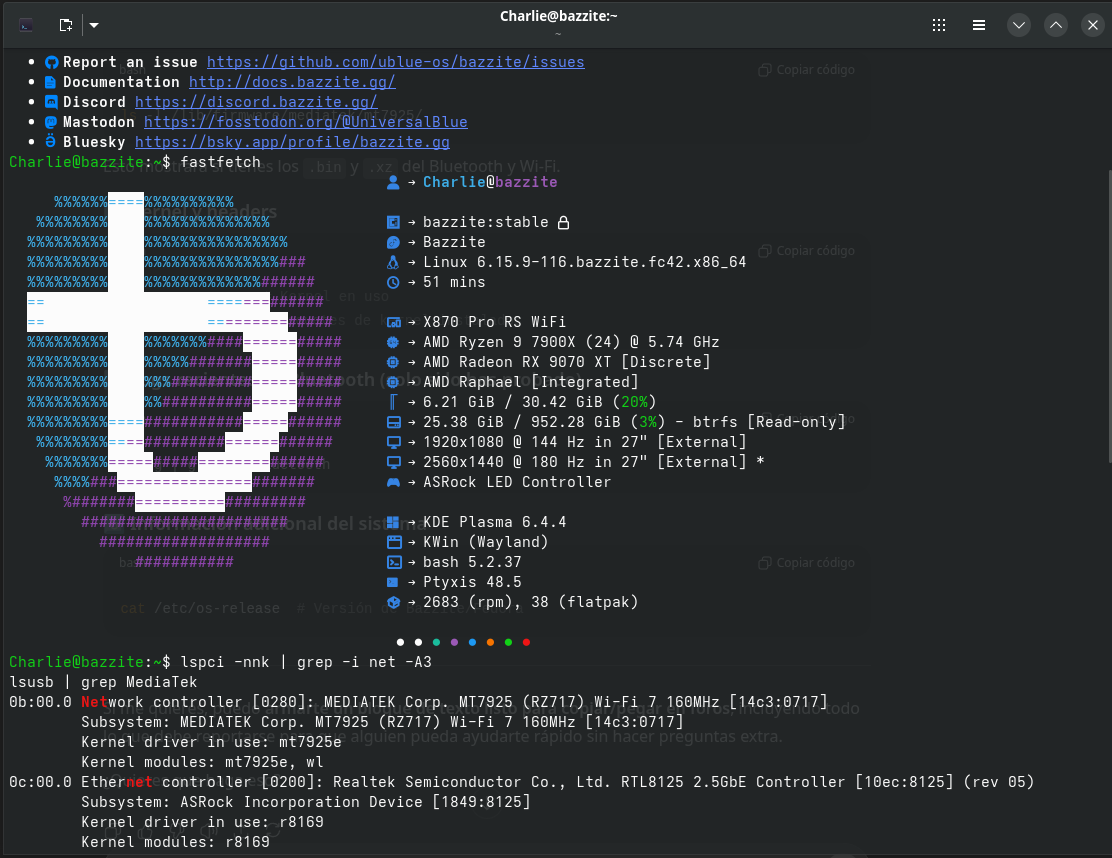This screenshot has width=1112, height=858.
Task: Click the Mastodon icon beside Mastodon
Action: tap(51, 122)
